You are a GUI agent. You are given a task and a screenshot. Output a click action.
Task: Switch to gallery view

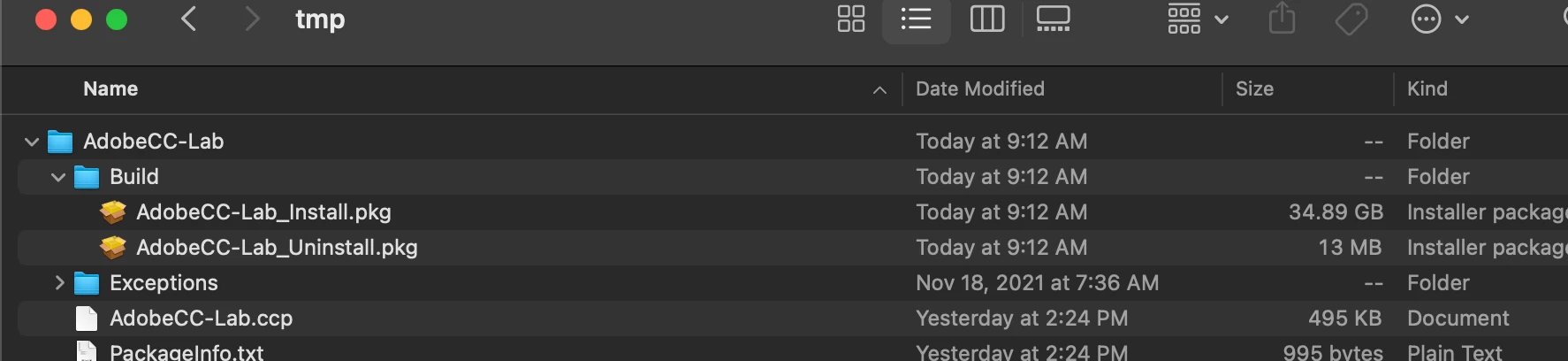[x=1053, y=19]
